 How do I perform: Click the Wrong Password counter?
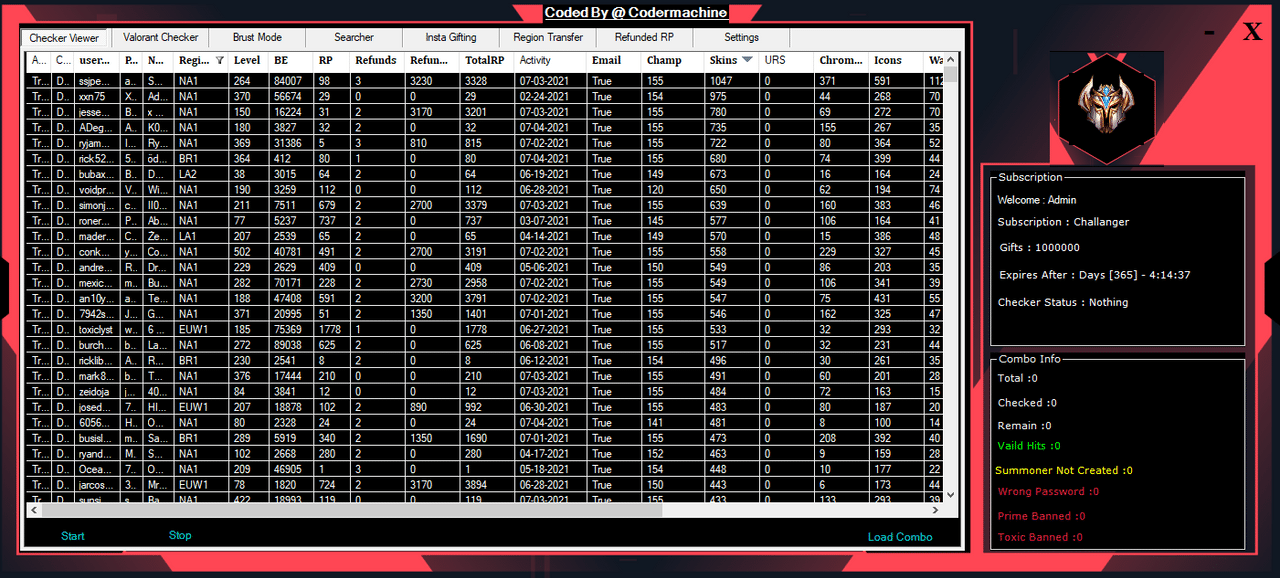pos(1048,492)
